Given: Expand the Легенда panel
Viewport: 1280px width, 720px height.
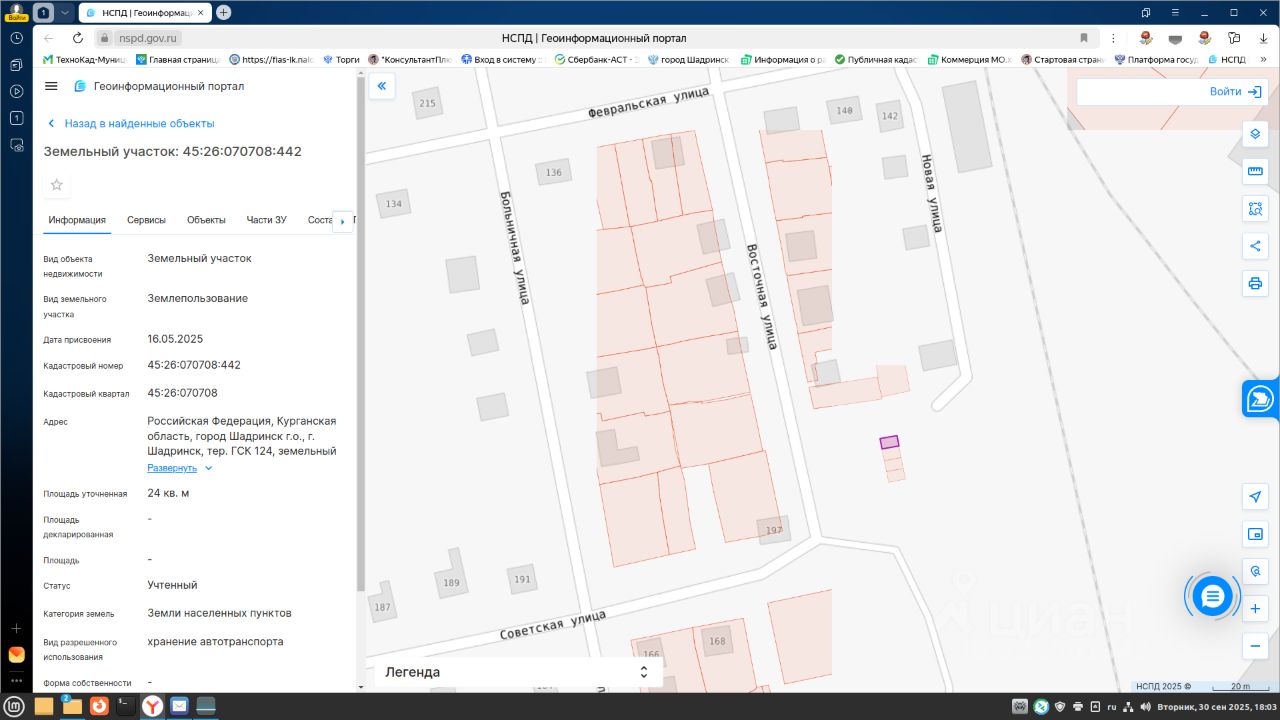Looking at the screenshot, I should [518, 672].
